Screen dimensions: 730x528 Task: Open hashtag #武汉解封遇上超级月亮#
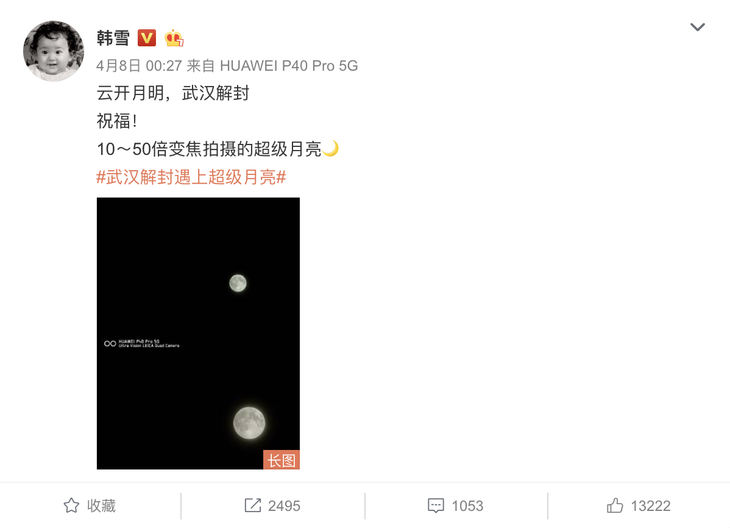tap(191, 177)
